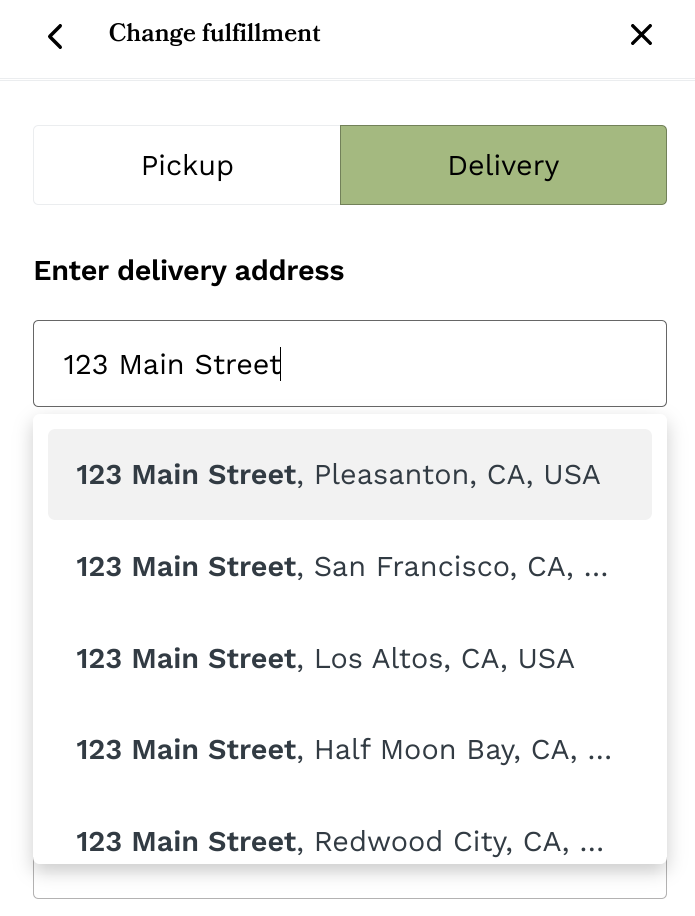Place cursor after "Street" in address field
Image resolution: width=695 pixels, height=916 pixels.
280,365
